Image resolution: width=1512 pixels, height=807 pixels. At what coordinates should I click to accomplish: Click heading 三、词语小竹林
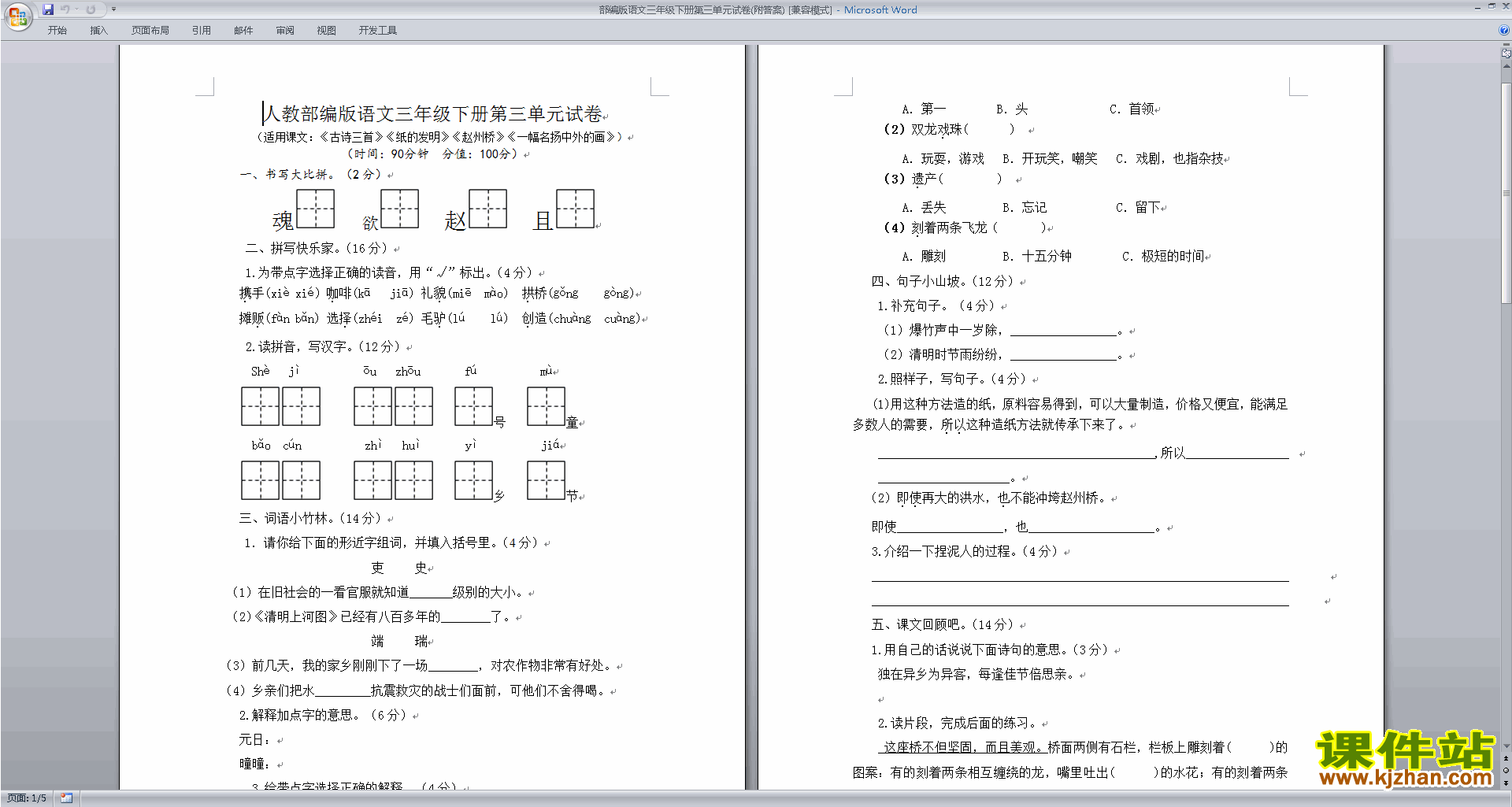coord(284,518)
